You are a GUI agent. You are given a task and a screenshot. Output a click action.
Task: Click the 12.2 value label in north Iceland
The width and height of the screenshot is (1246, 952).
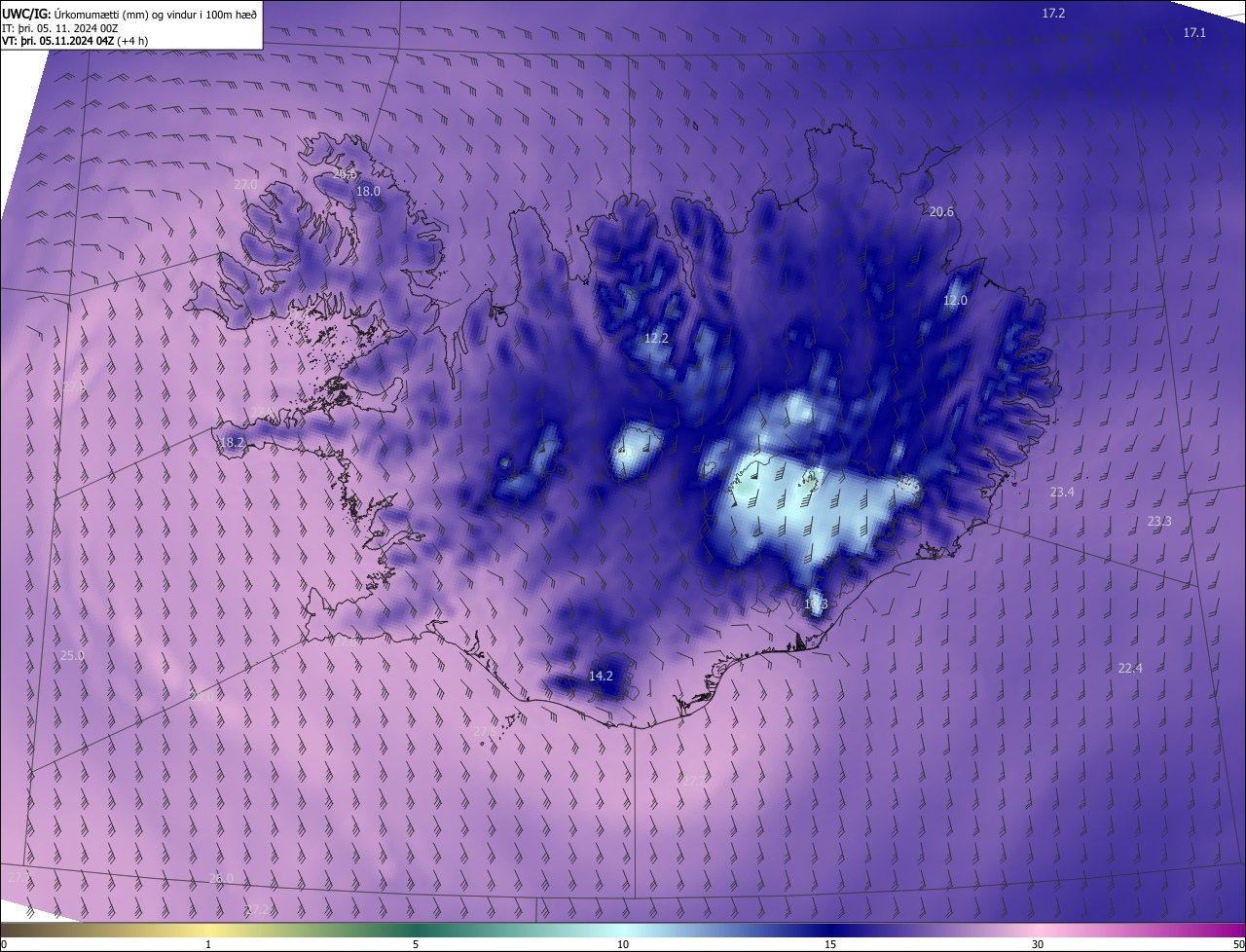[656, 339]
